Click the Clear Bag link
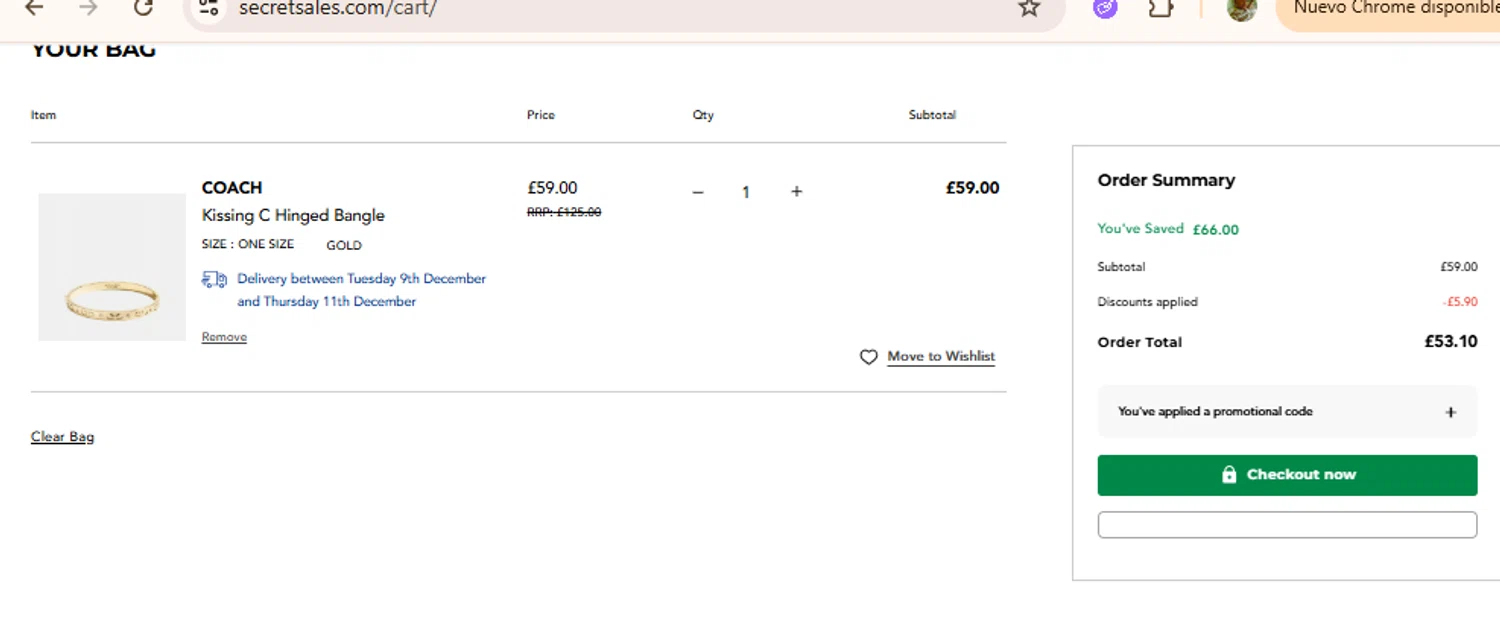The image size is (1500, 626). pos(62,437)
